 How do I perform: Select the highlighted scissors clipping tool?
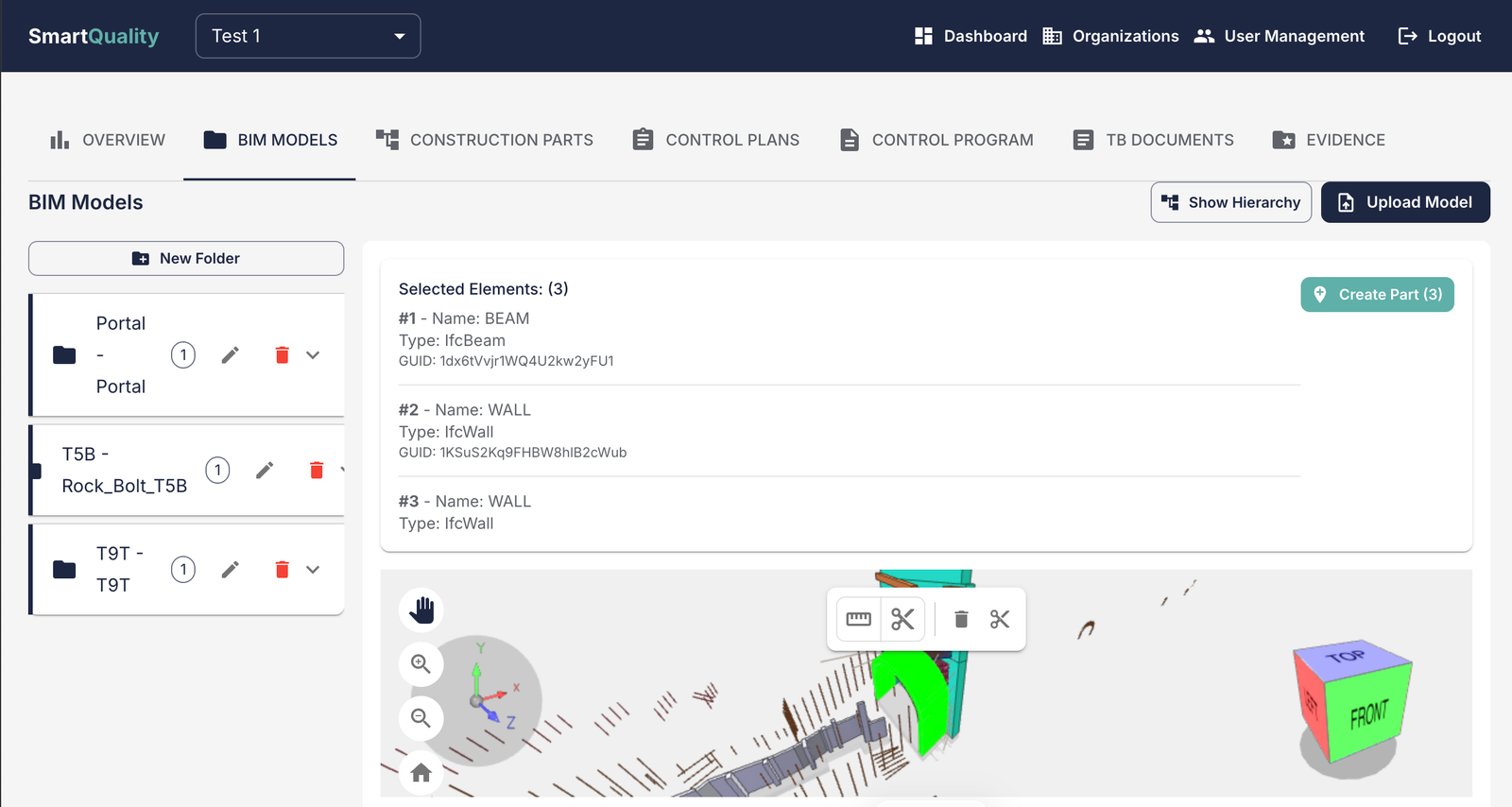[902, 619]
